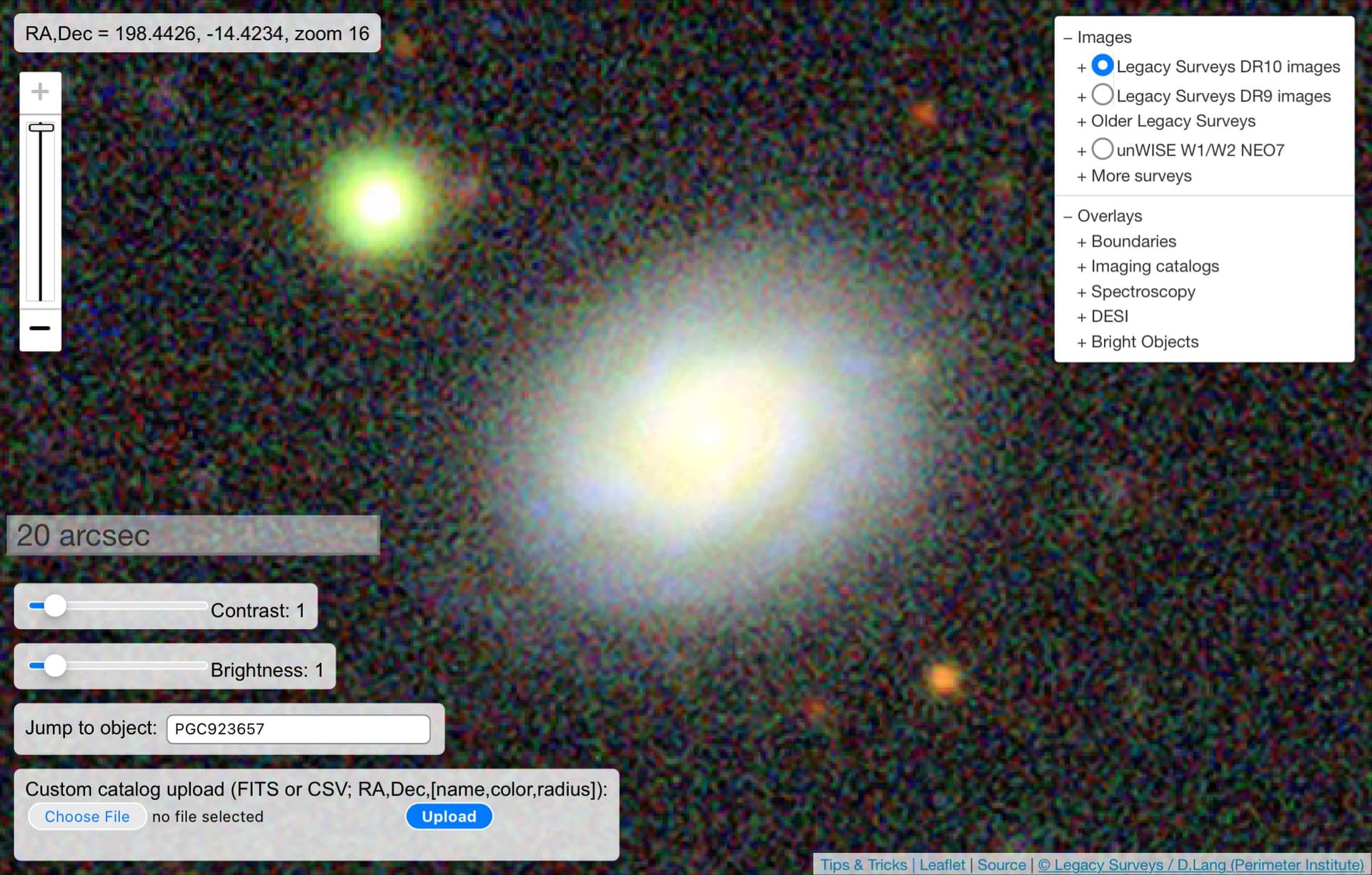This screenshot has height=875, width=1372.
Task: Open Tips & Tricks link
Action: coord(863,865)
